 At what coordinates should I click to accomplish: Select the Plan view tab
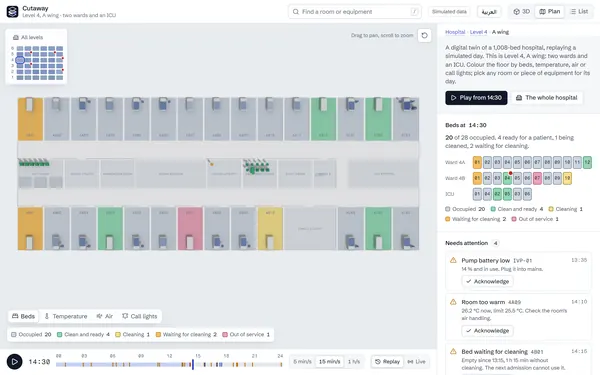click(549, 11)
